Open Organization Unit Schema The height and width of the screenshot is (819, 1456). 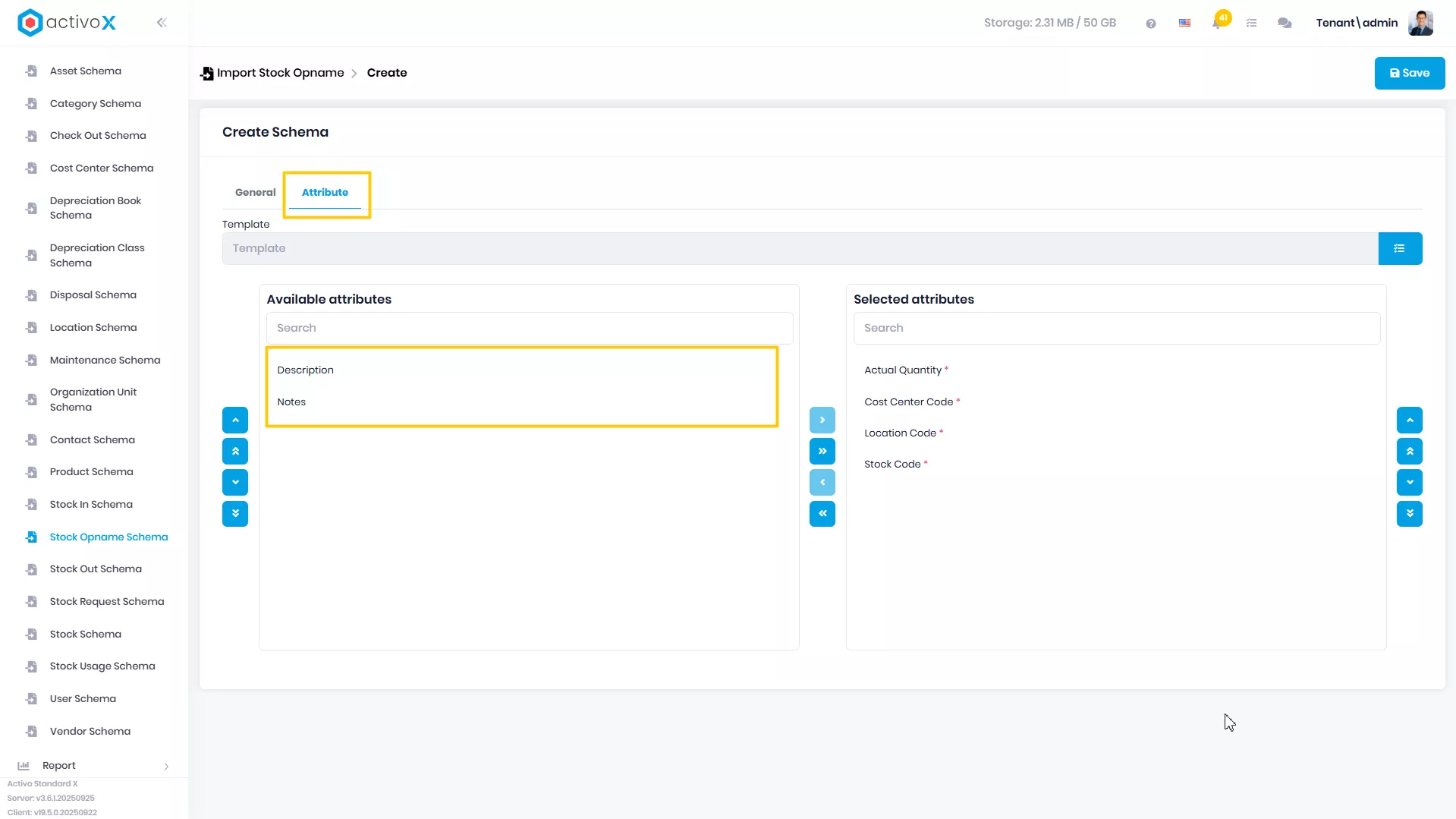[93, 399]
